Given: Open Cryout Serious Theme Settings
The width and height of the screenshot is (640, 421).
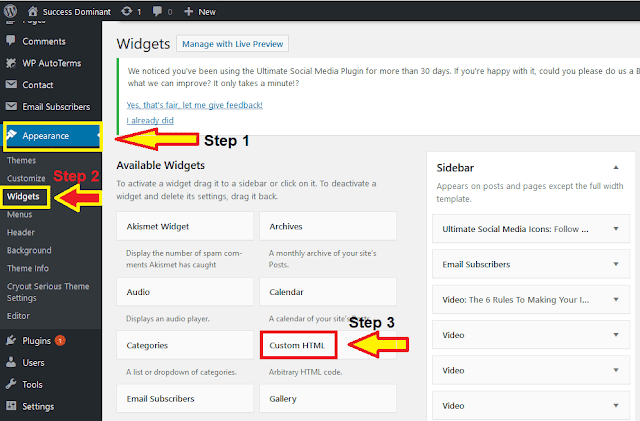Looking at the screenshot, I should [x=48, y=292].
